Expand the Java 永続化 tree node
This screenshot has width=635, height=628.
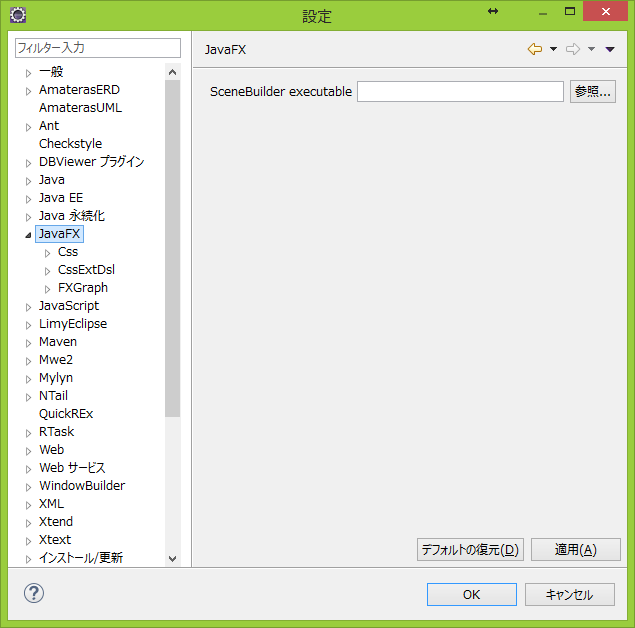pyautogui.click(x=28, y=217)
